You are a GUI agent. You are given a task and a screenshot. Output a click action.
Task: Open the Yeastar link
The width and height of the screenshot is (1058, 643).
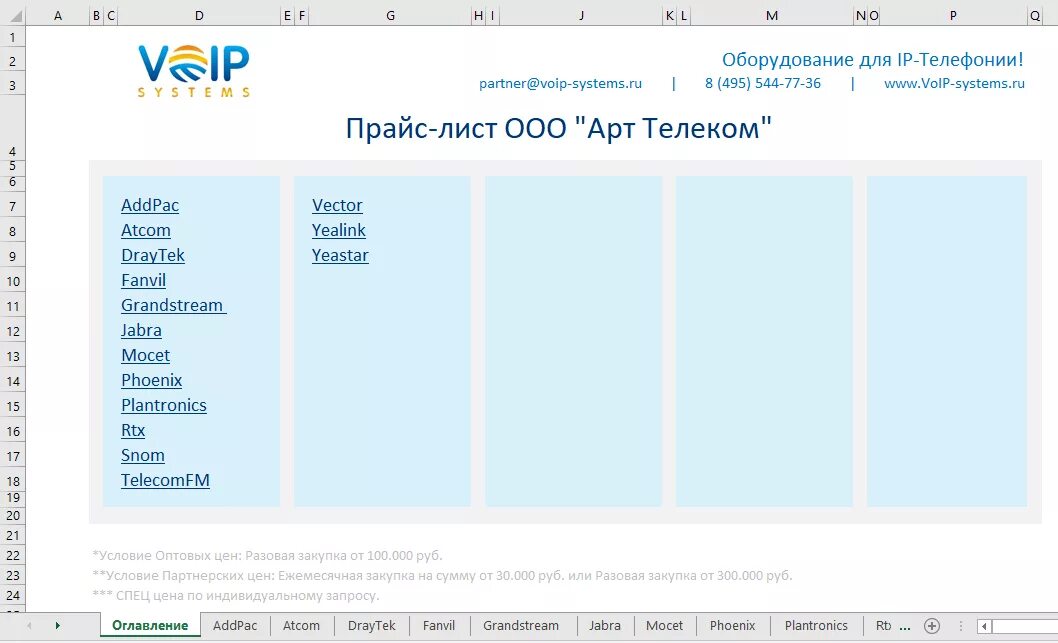pos(340,255)
